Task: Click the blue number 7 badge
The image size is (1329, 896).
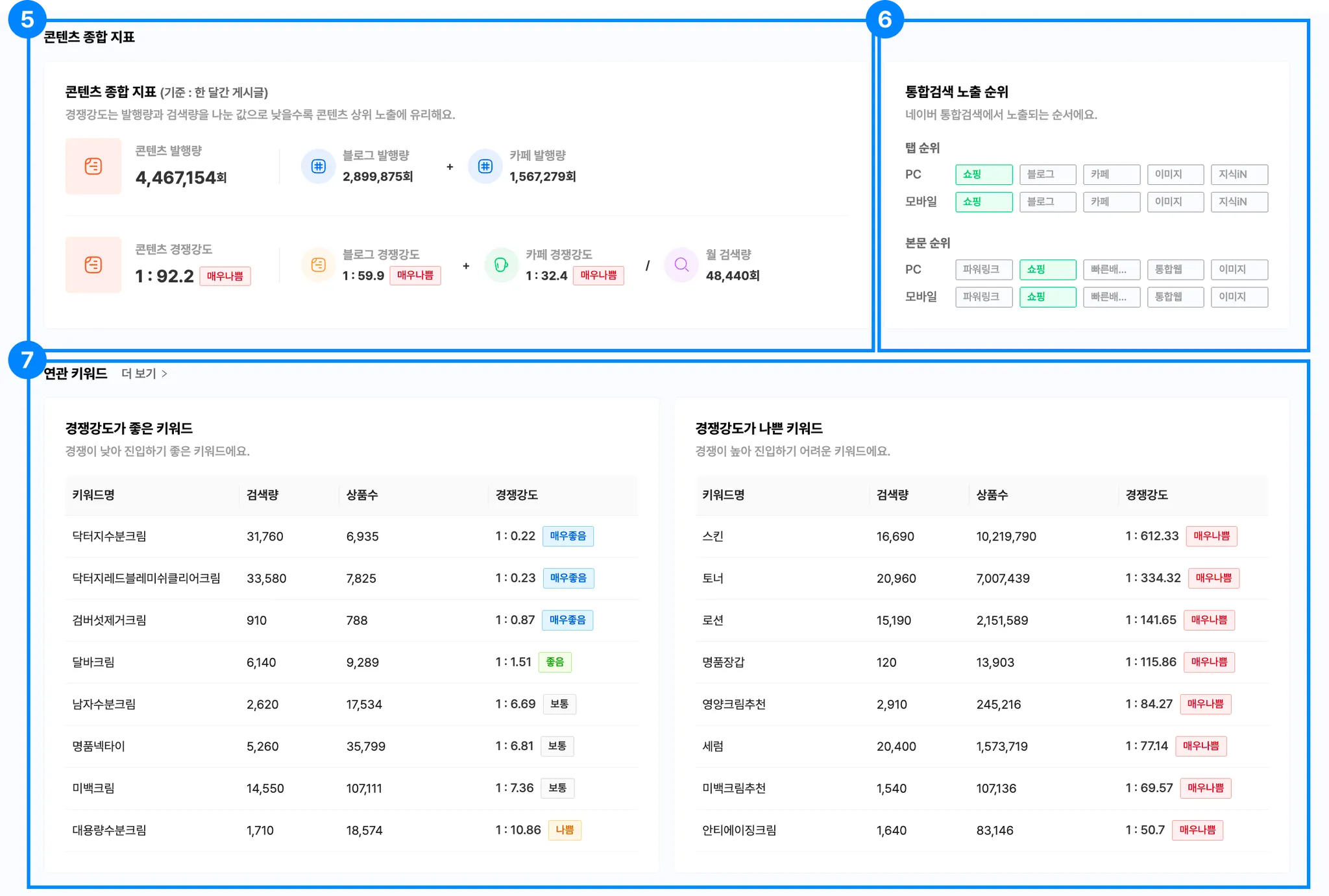Action: click(27, 359)
